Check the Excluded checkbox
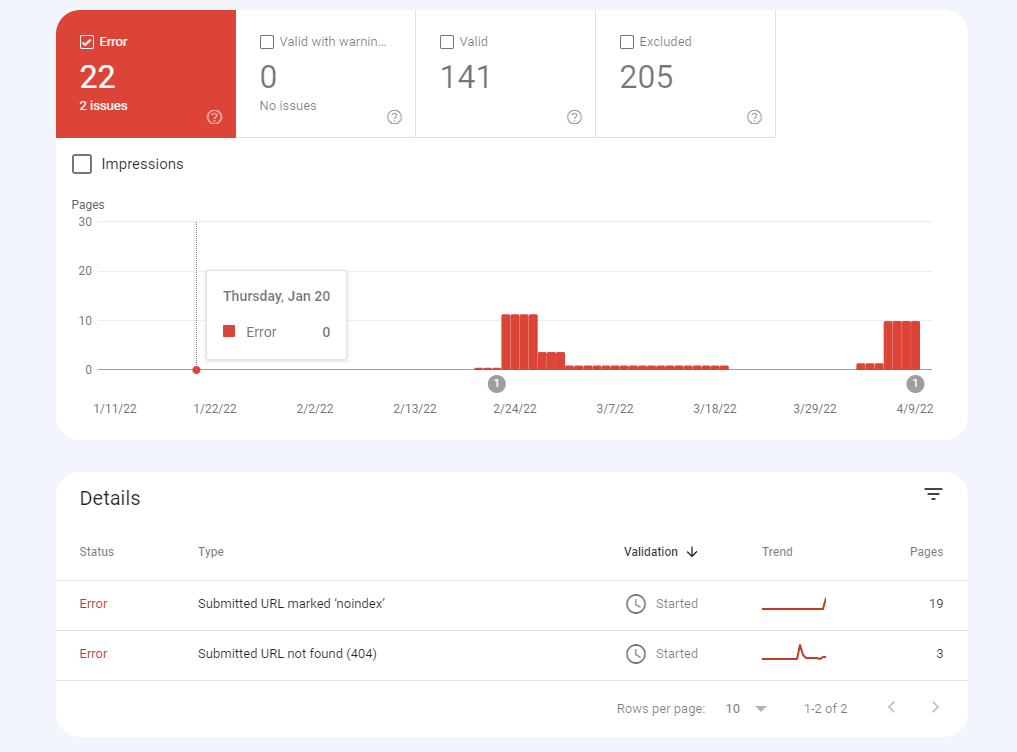Viewport: 1017px width, 752px height. (x=627, y=42)
